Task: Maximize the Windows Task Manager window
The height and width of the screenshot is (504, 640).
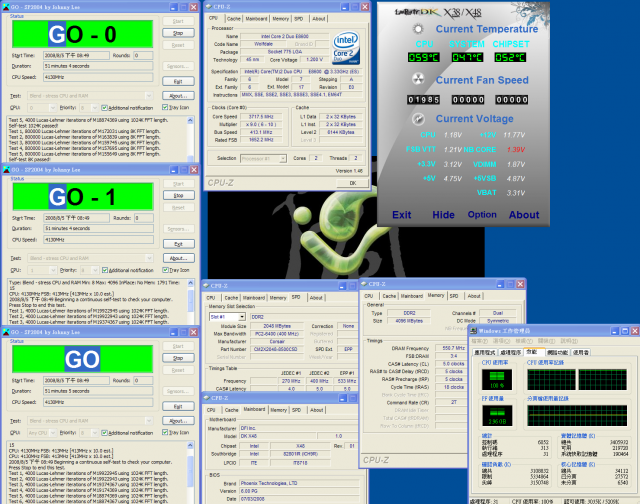Action: [x=625, y=331]
